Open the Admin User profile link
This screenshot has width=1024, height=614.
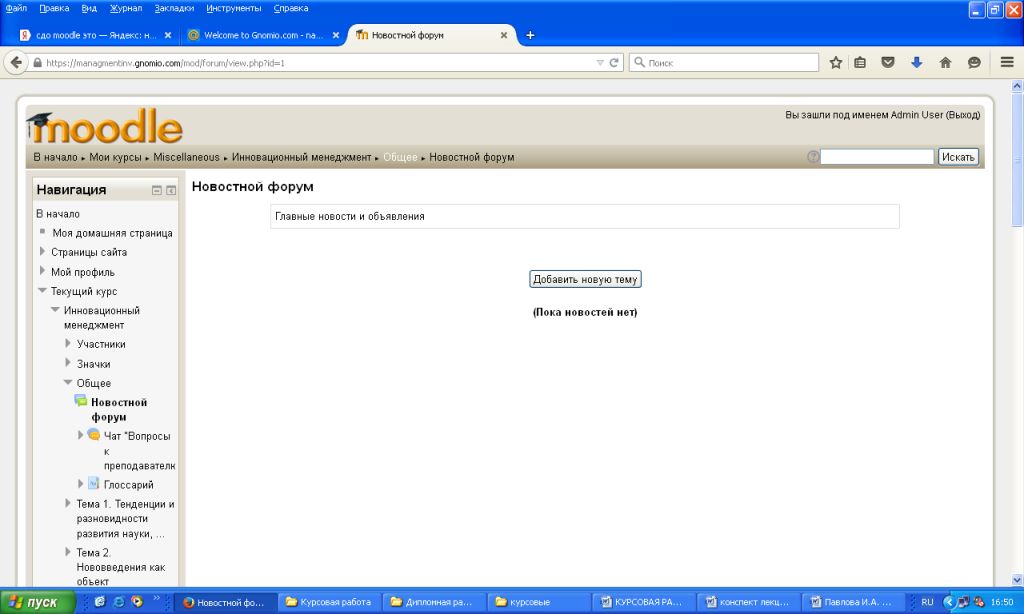917,115
